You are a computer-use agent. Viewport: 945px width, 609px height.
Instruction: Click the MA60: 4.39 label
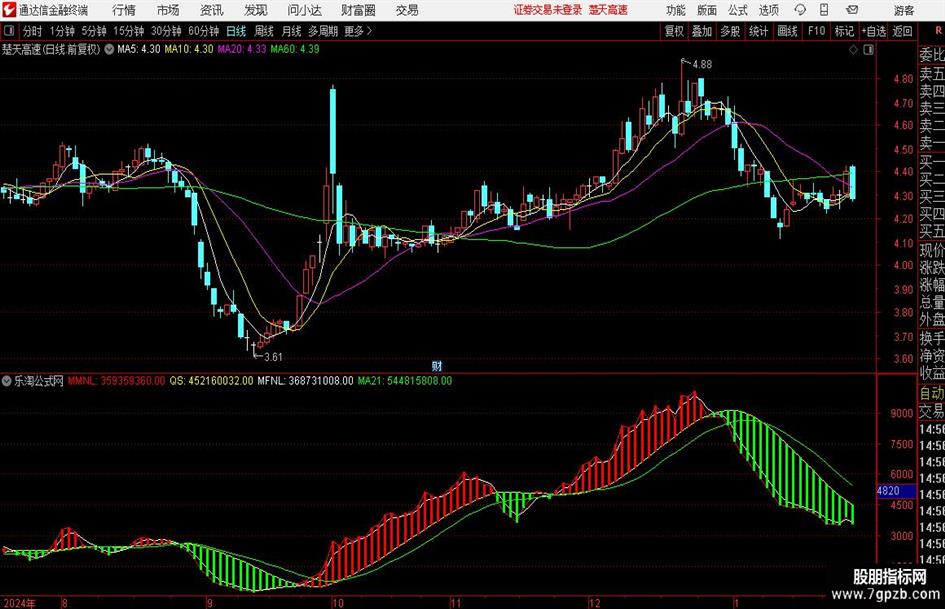tap(295, 49)
